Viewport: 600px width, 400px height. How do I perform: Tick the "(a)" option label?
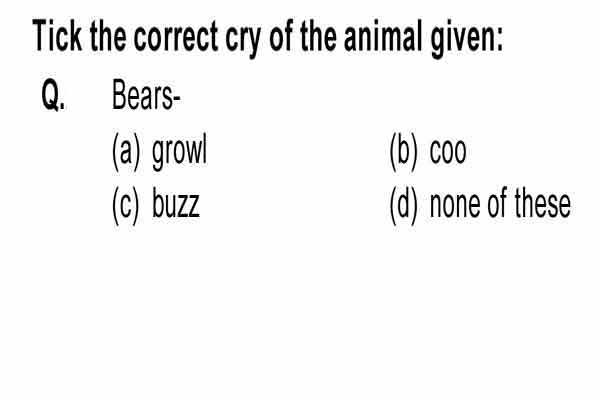coord(126,151)
